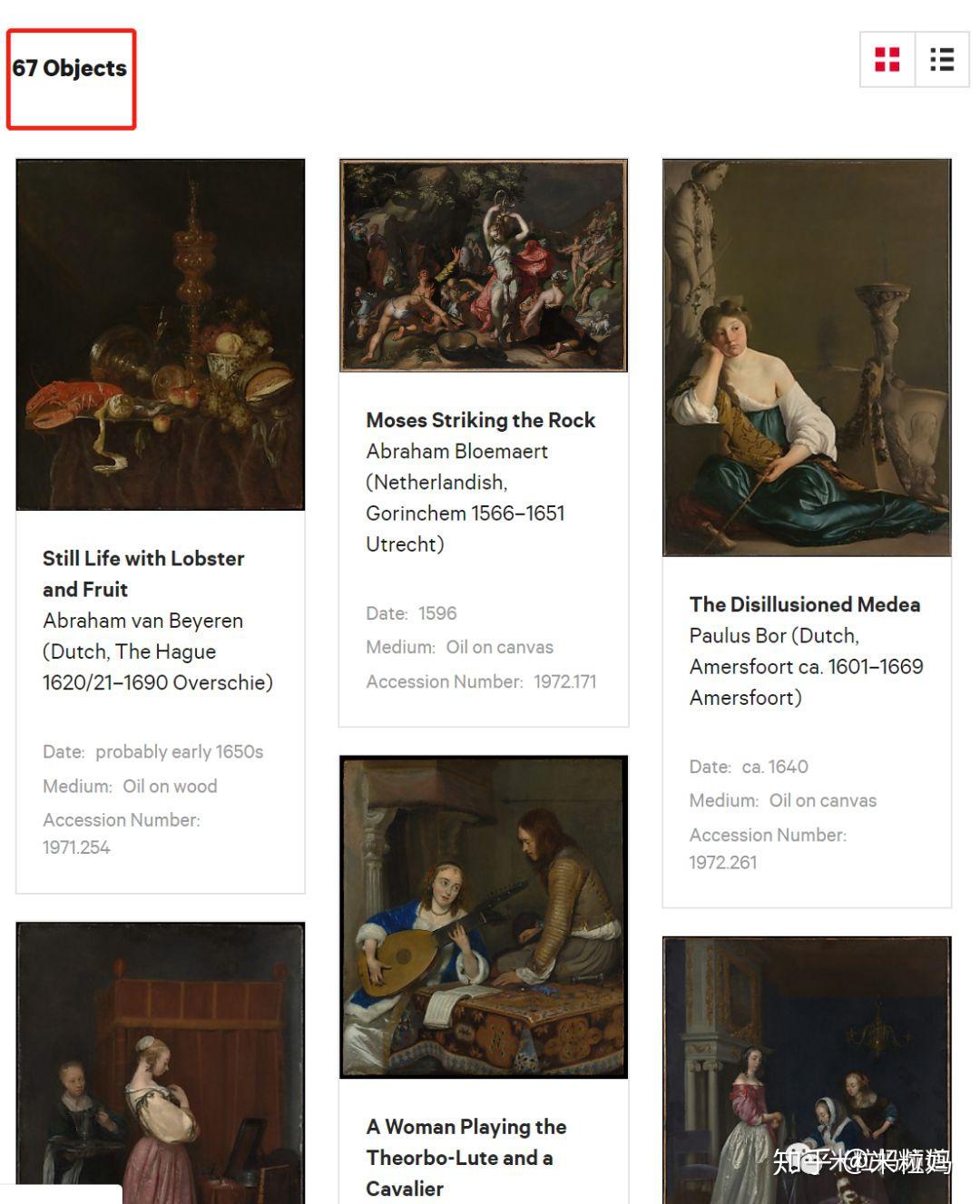Switch to list view layout
This screenshot has height=1204, width=980.
pos(942,60)
